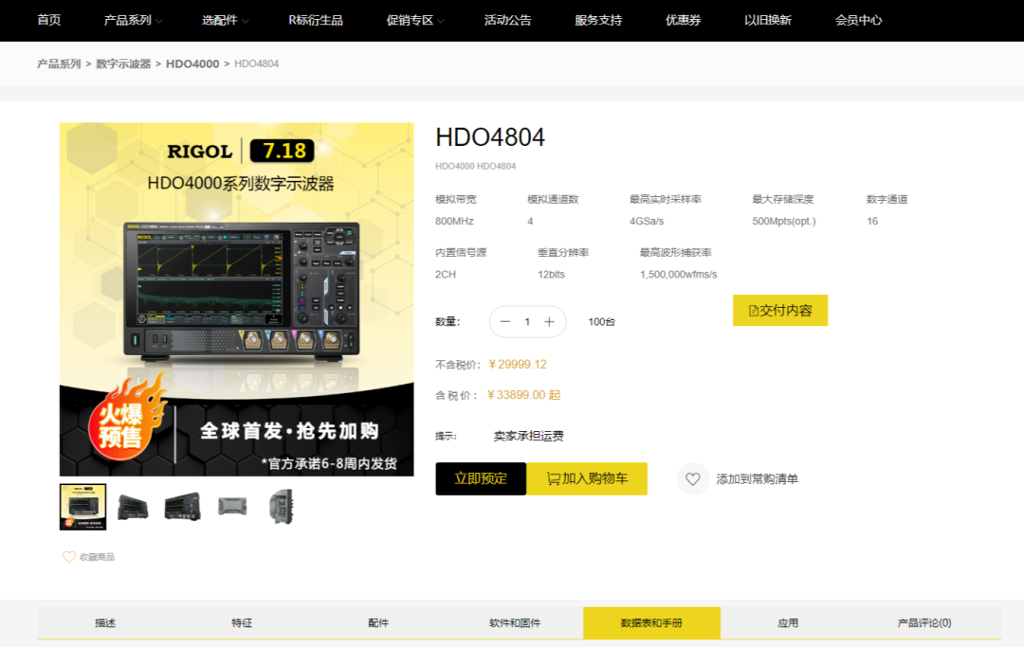Screen dimensions: 1024x647
Task: Click the 卖家承担运费 shipping note
Action: click(x=528, y=436)
